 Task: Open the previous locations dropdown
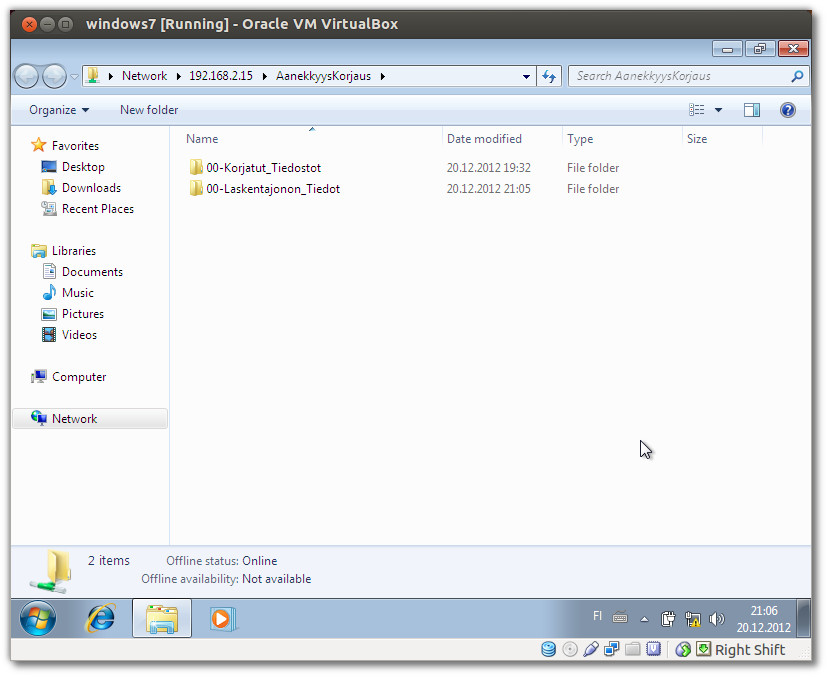pos(526,77)
